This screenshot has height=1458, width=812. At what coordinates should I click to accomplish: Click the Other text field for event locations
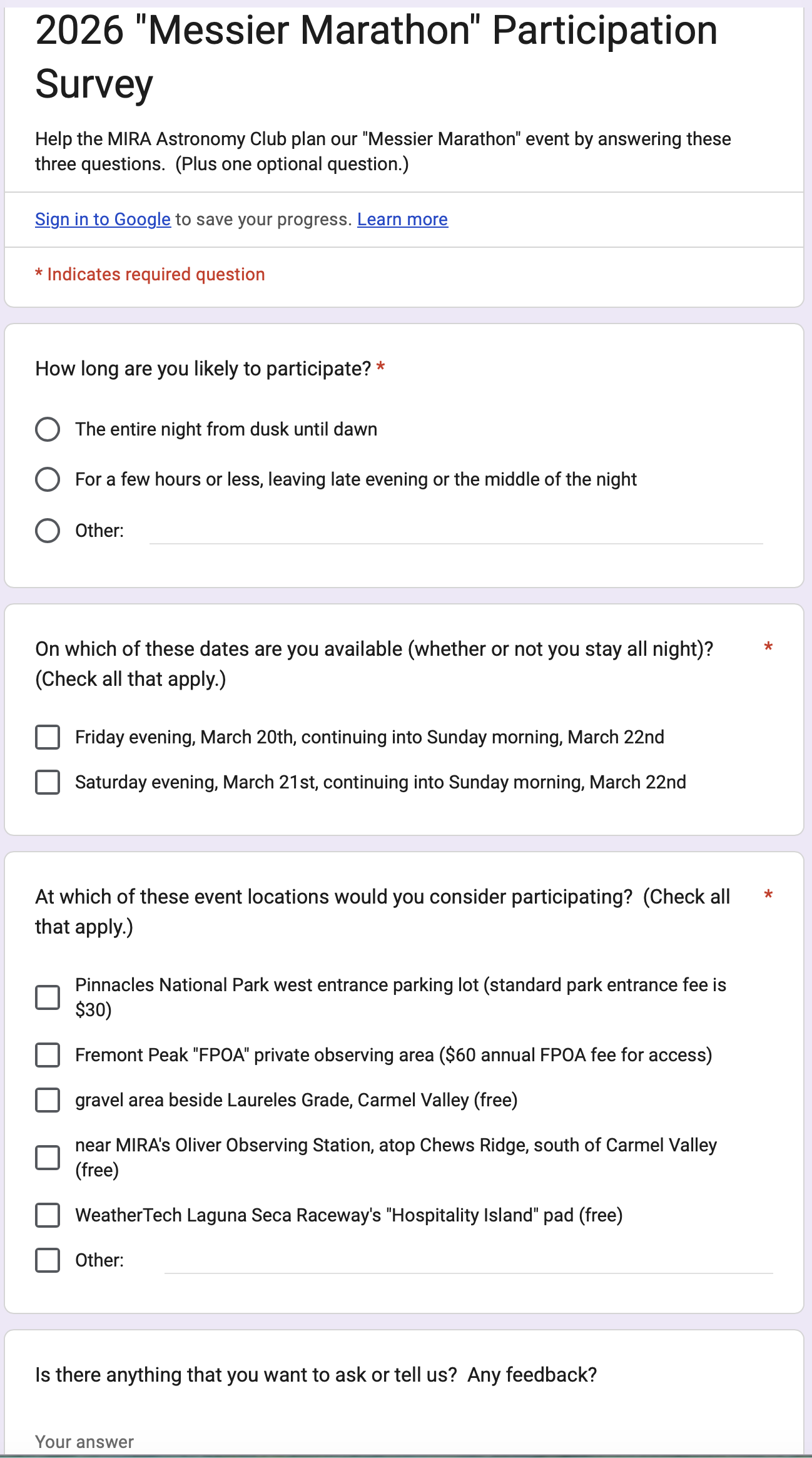click(468, 1262)
